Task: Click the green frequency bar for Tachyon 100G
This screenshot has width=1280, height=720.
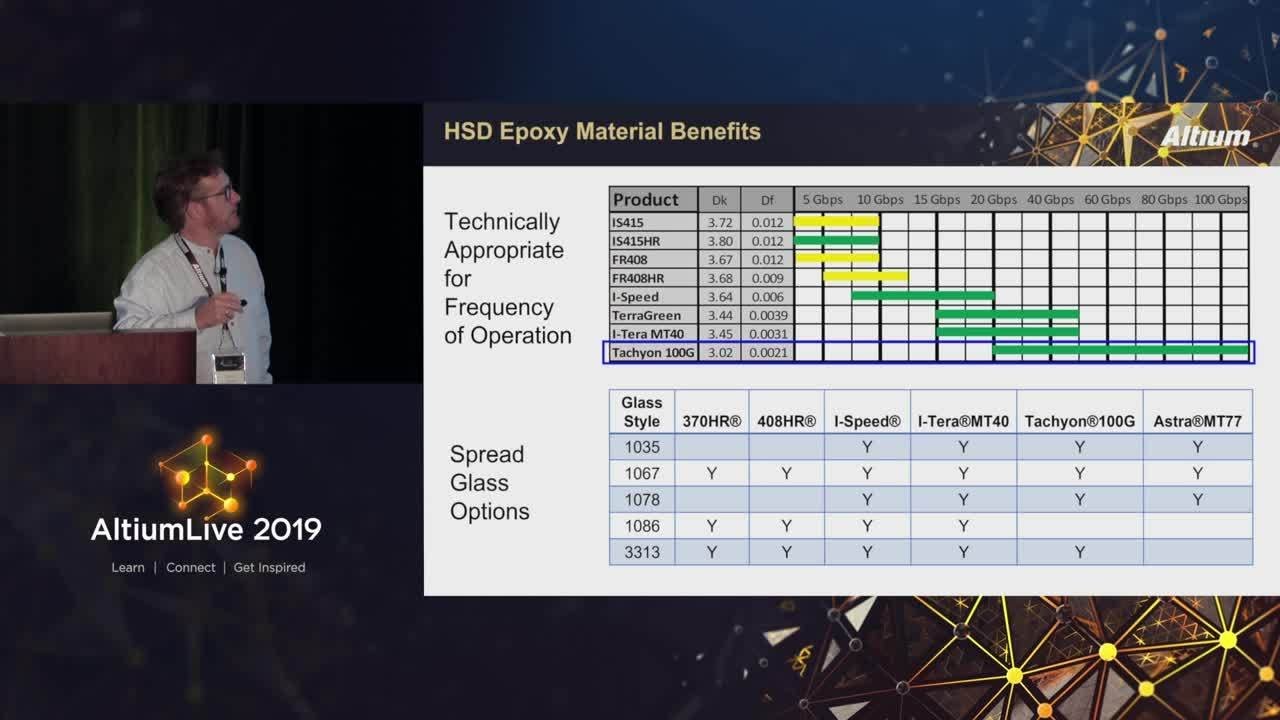Action: tap(1121, 350)
